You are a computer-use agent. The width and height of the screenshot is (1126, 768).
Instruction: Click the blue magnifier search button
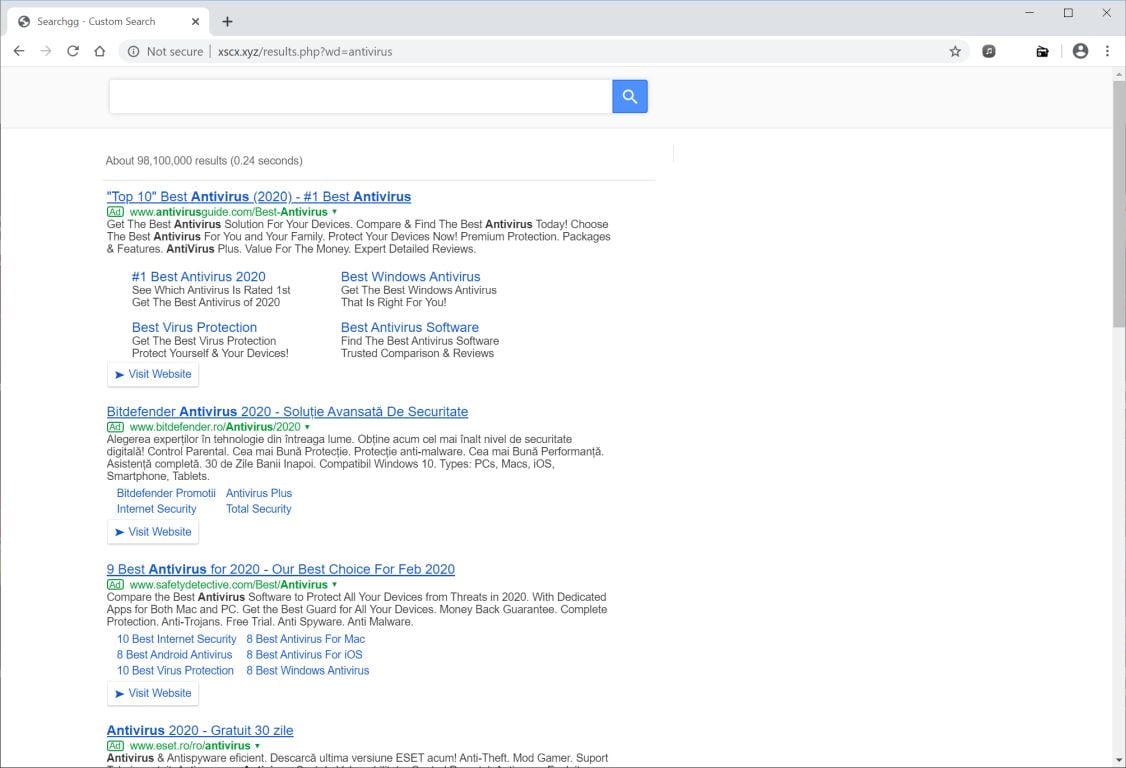pyautogui.click(x=630, y=96)
